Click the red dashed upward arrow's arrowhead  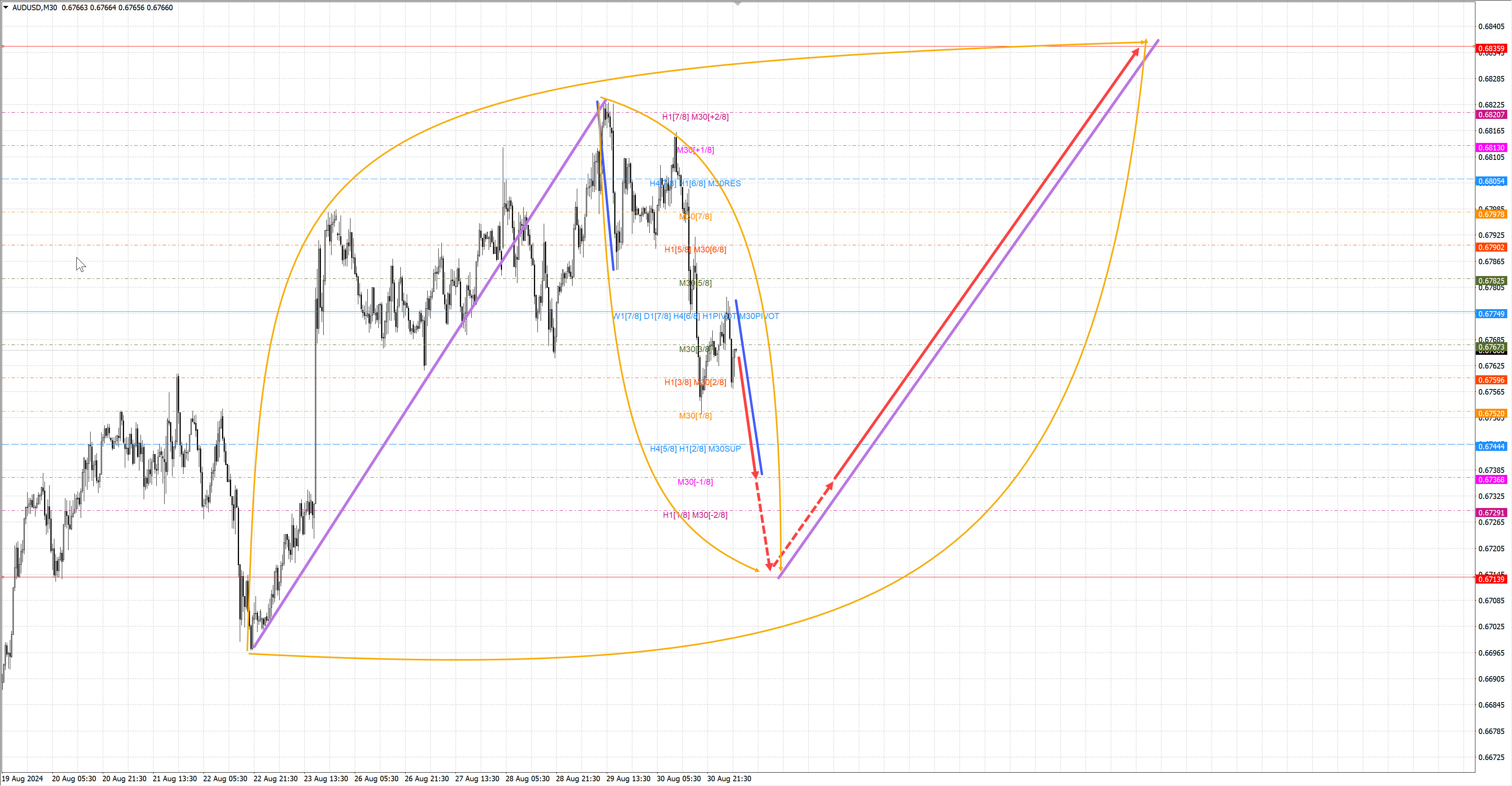[x=830, y=486]
